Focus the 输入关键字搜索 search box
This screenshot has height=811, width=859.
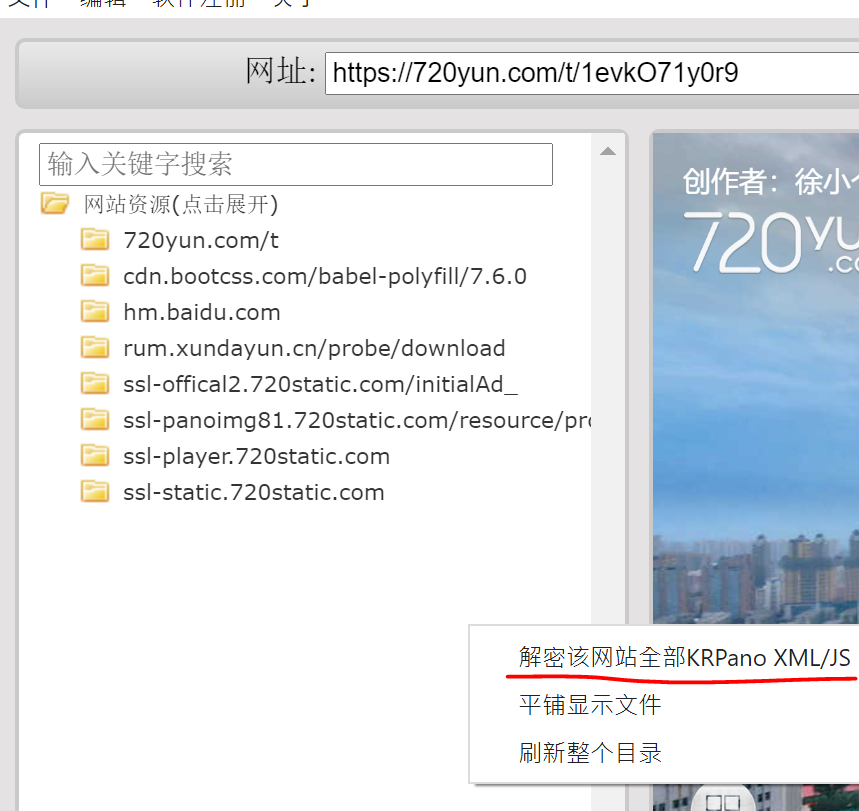pyautogui.click(x=295, y=164)
